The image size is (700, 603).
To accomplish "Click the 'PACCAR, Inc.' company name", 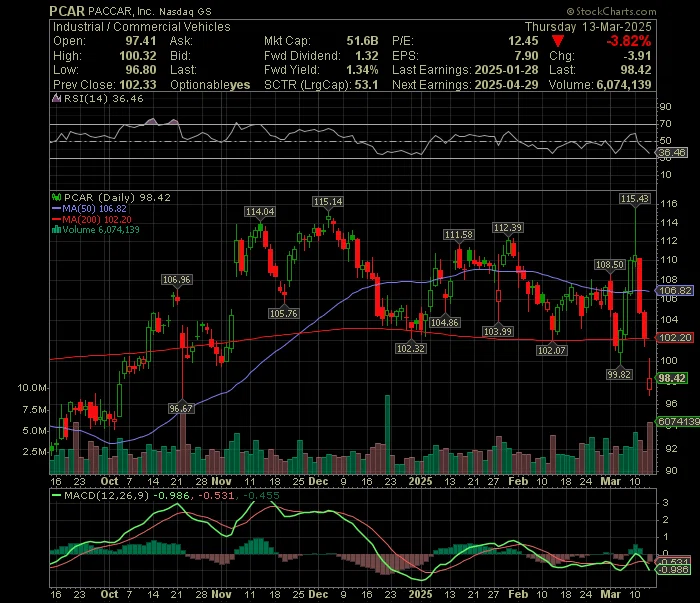I will [121, 11].
